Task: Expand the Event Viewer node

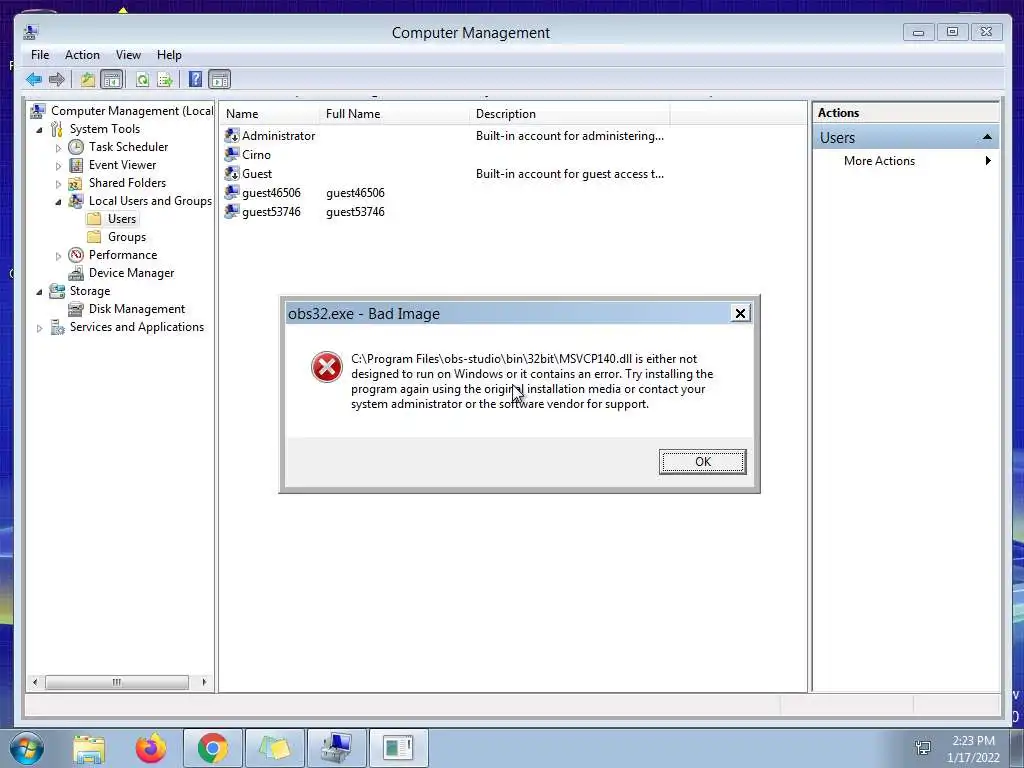Action: point(59,166)
